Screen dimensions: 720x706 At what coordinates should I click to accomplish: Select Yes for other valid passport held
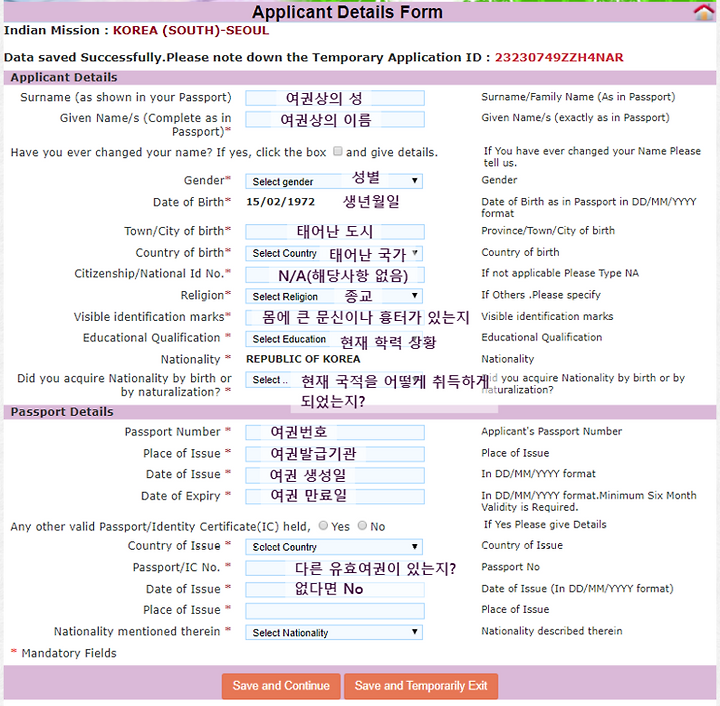[323, 526]
